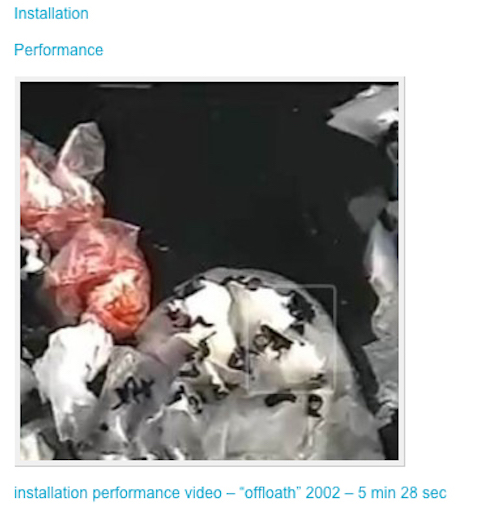Click the offloath video thumbnail image
This screenshot has width=489, height=515.
tap(209, 271)
